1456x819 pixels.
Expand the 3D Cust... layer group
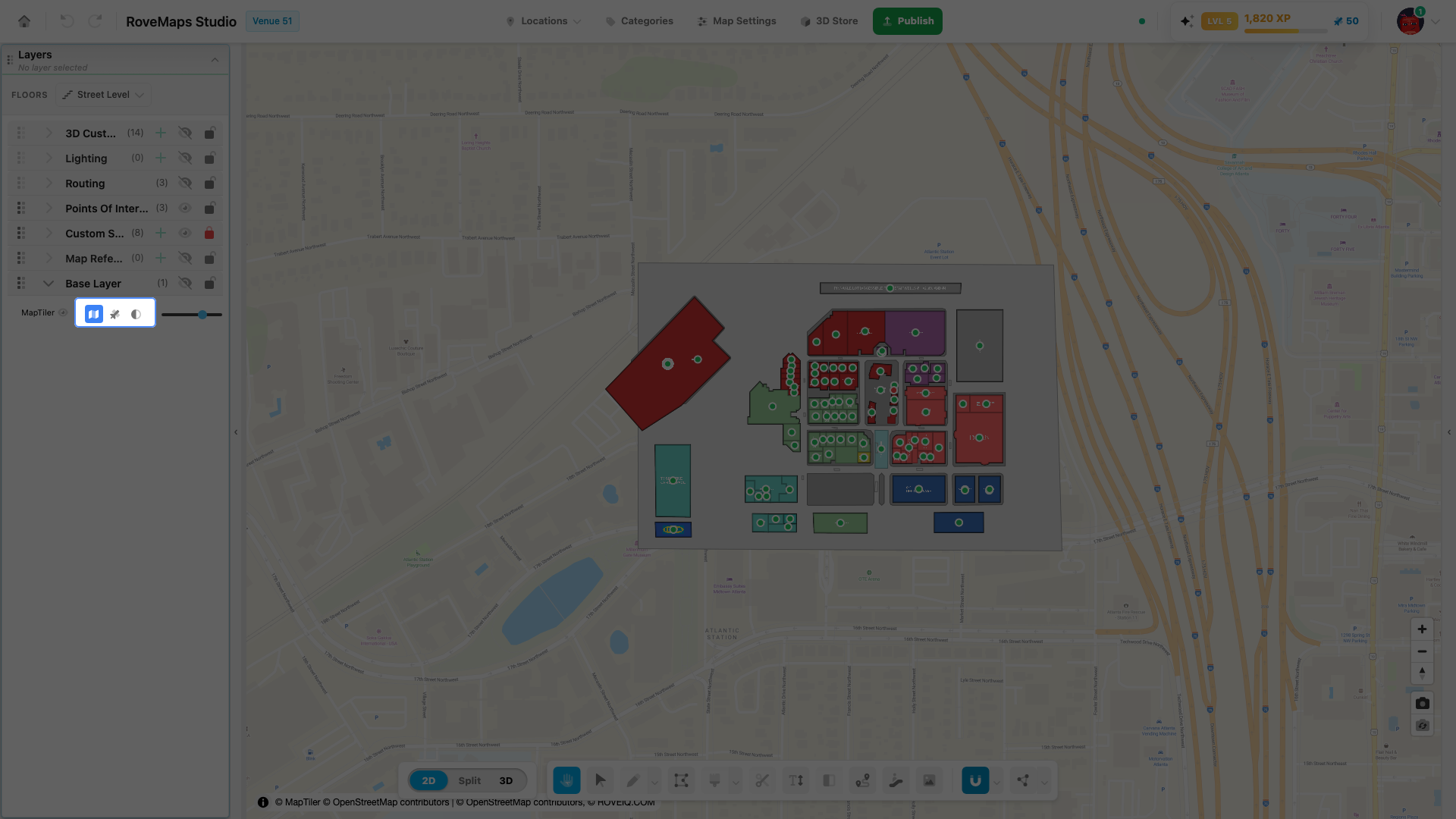coord(49,133)
